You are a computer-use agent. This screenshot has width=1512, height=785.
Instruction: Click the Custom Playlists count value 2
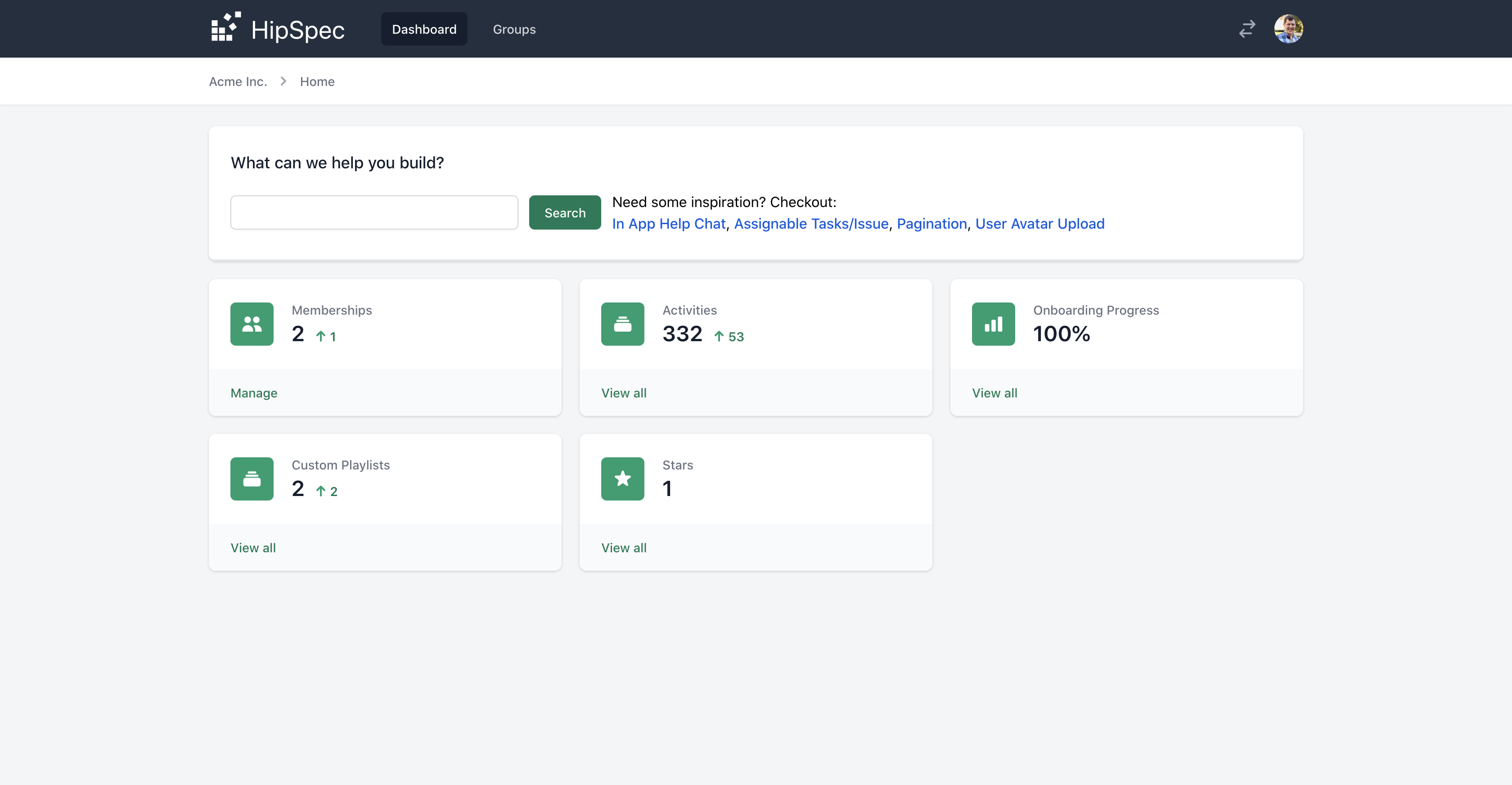pyautogui.click(x=298, y=489)
